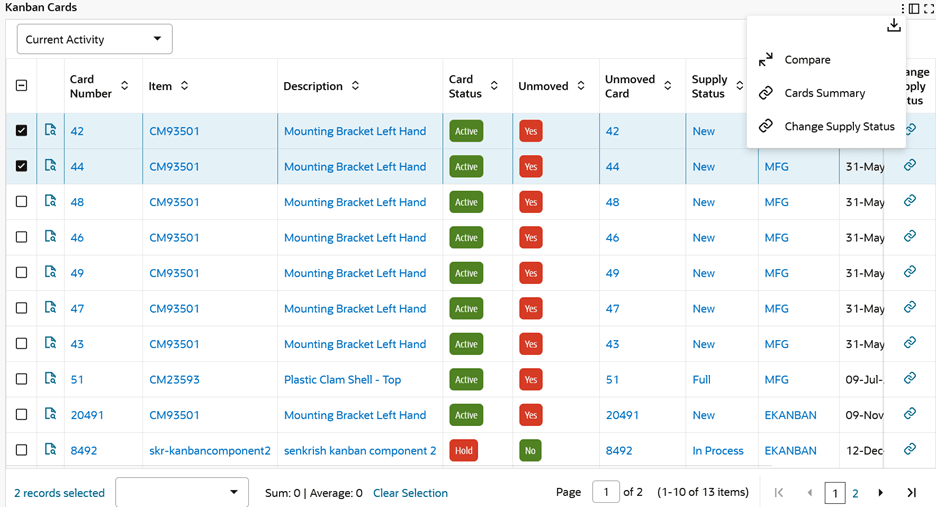Check the checkbox for card 46
This screenshot has height=507, width=936.
[21, 237]
